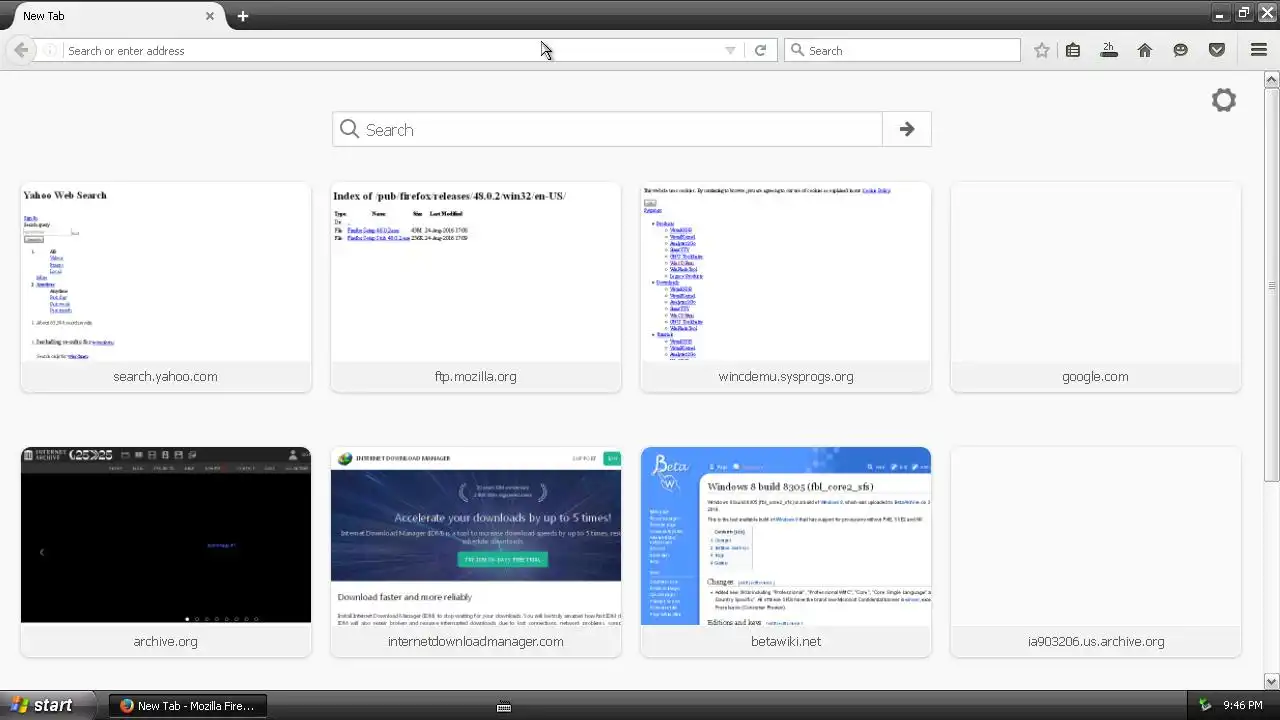Submit search with the arrow button
The height and width of the screenshot is (720, 1280).
(x=907, y=129)
